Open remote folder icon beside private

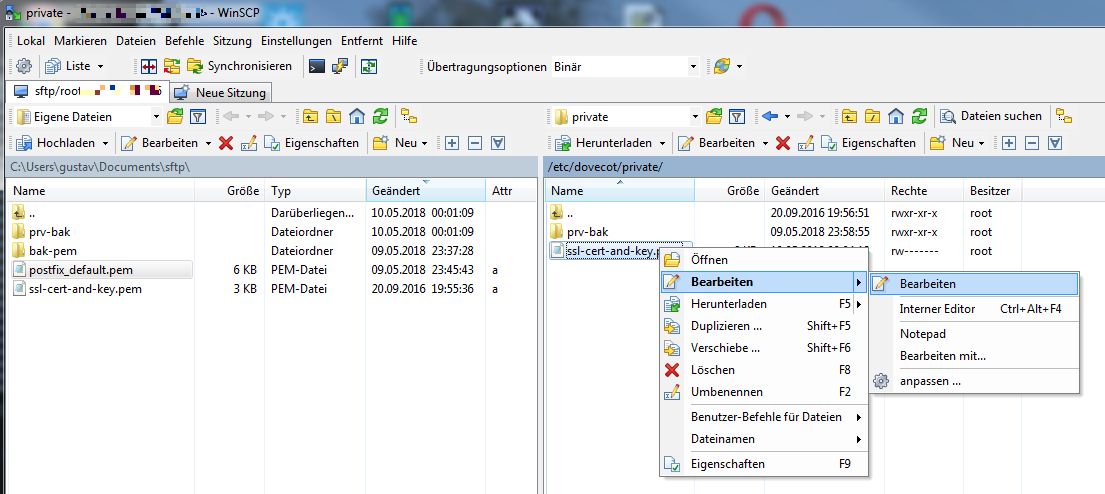(714, 116)
